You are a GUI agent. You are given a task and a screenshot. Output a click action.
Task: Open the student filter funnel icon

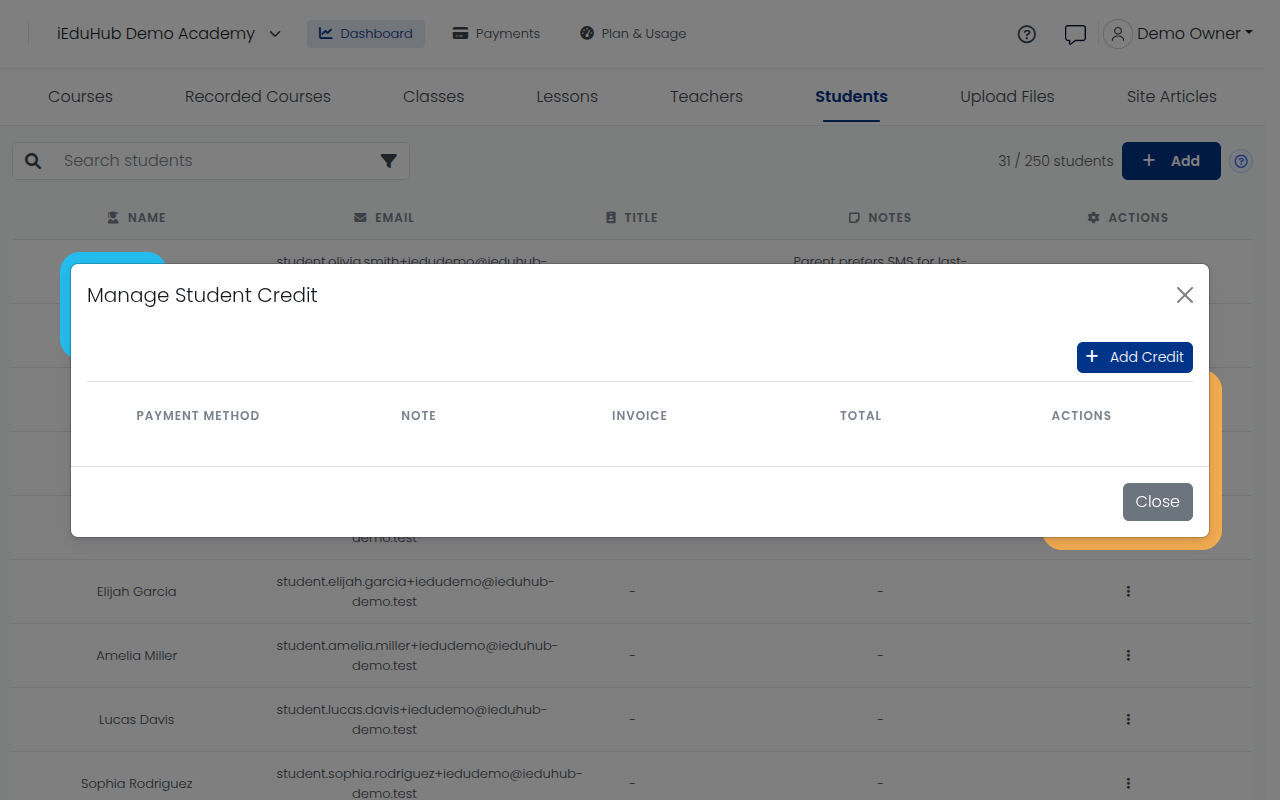tap(389, 161)
